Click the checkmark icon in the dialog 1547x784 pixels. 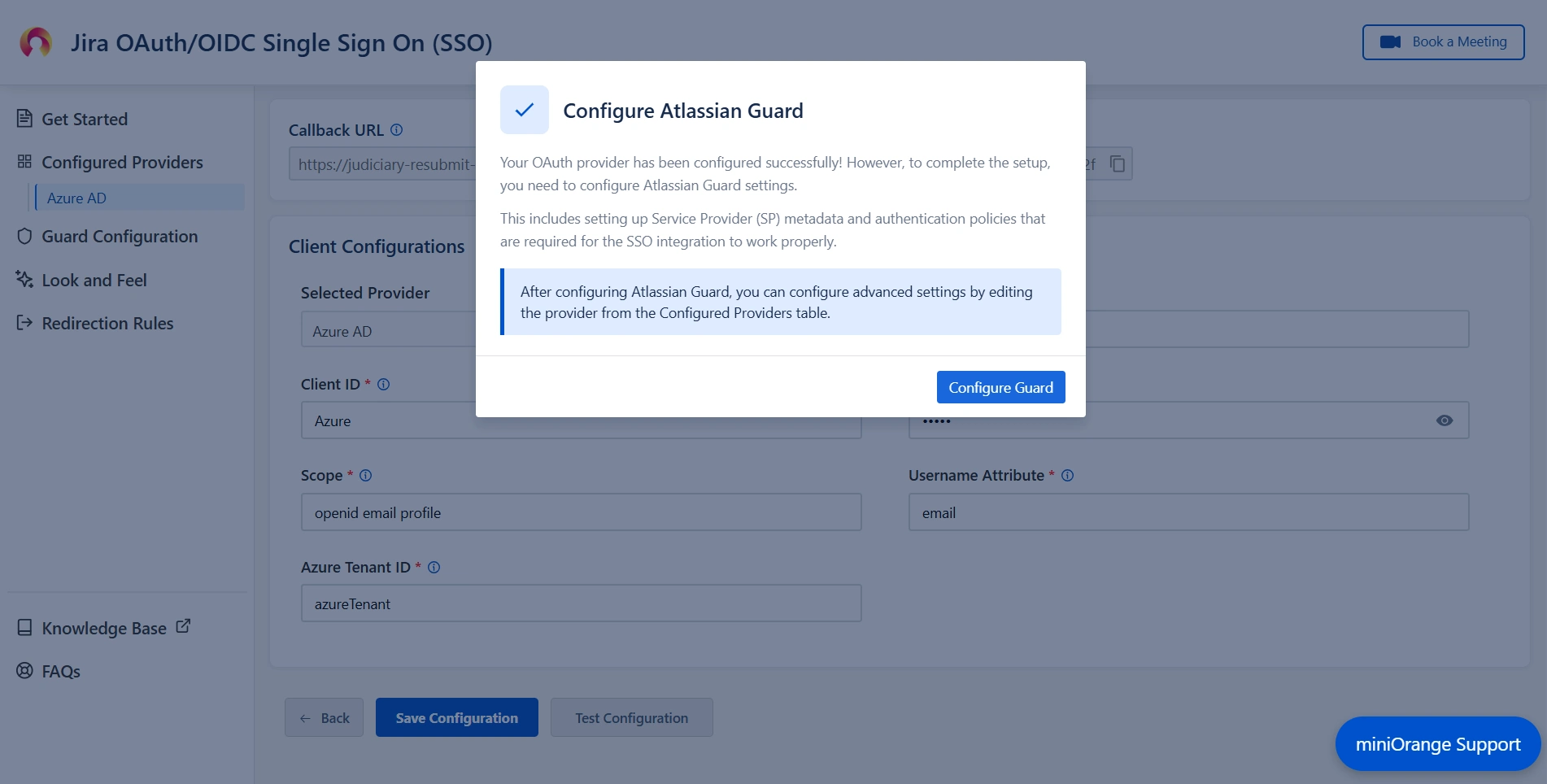[x=525, y=110]
